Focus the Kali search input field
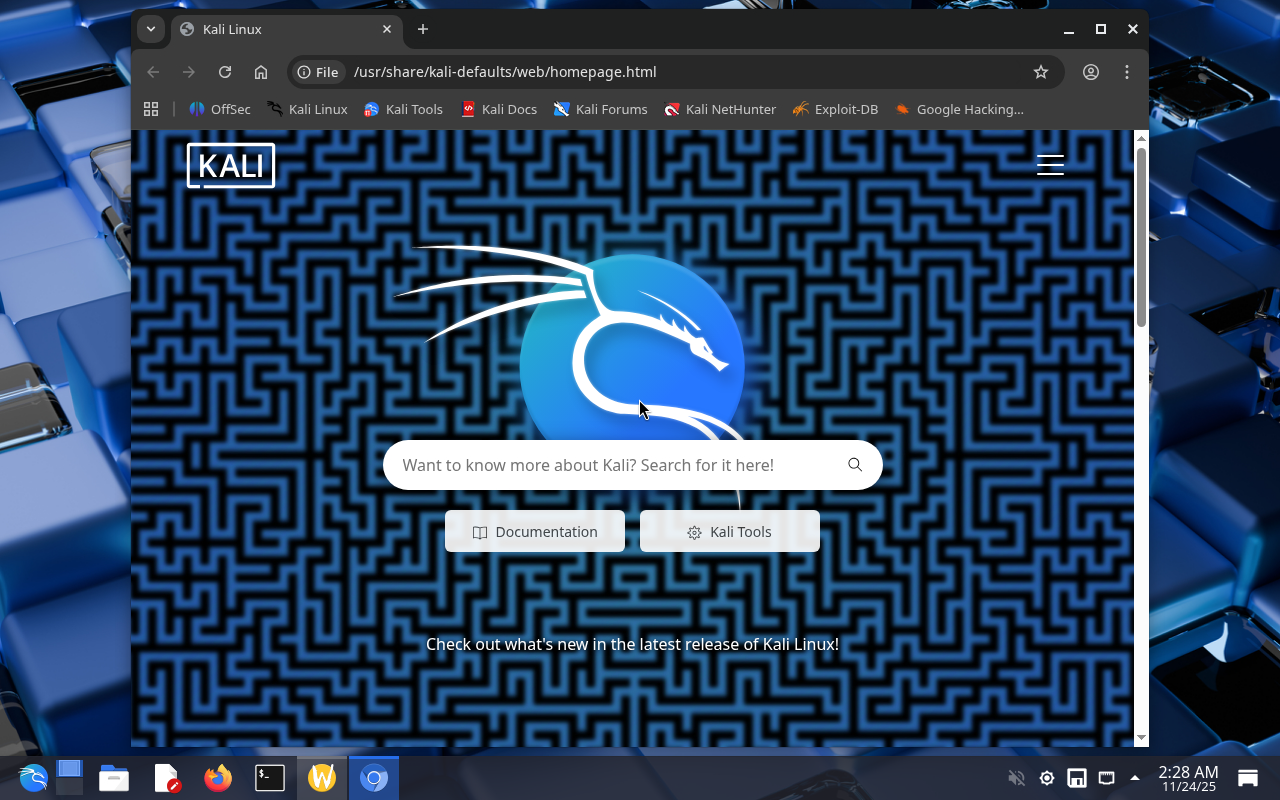 (610, 465)
